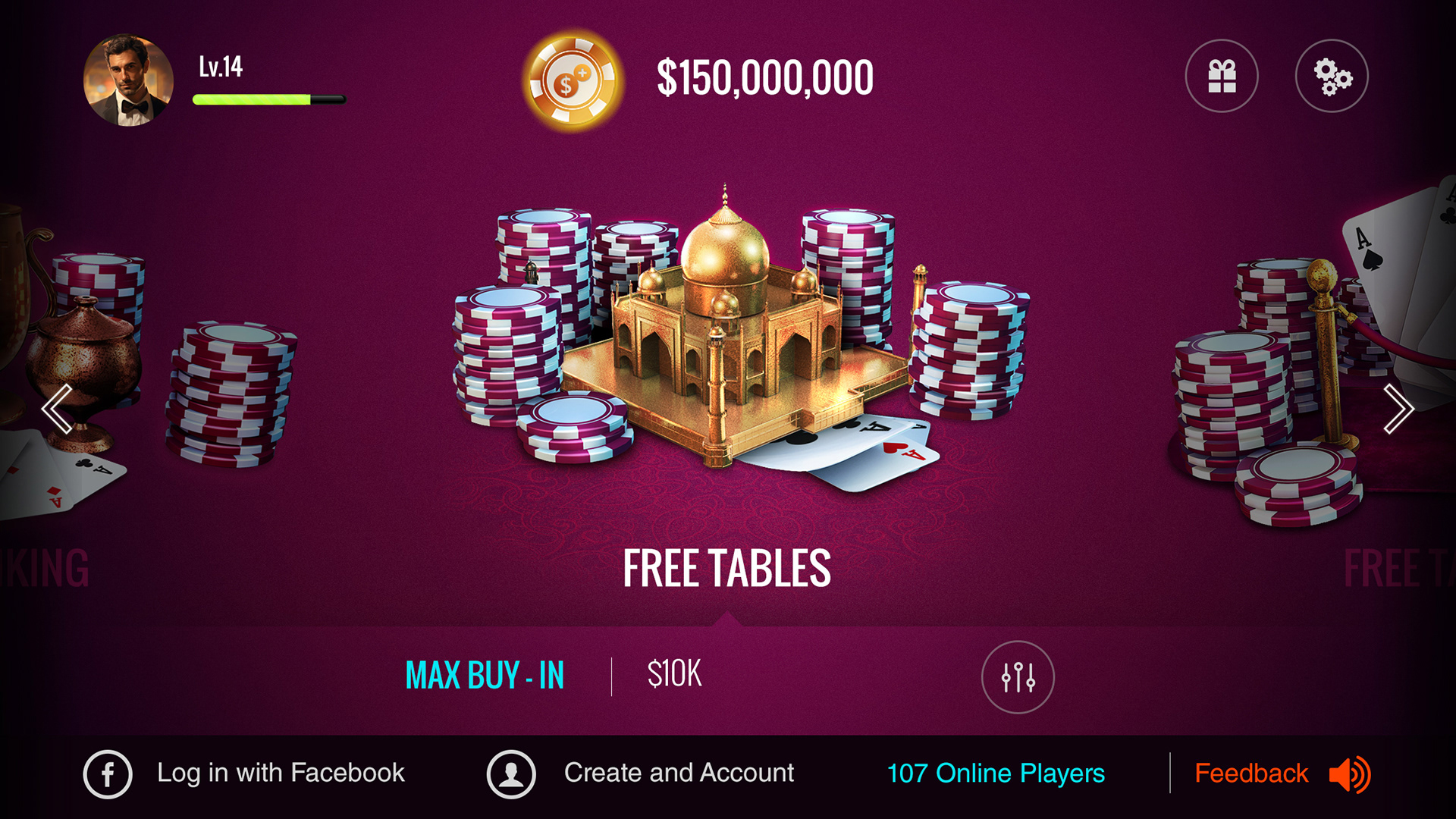
Task: Open the $10K max buy-in selector
Action: pyautogui.click(x=674, y=673)
